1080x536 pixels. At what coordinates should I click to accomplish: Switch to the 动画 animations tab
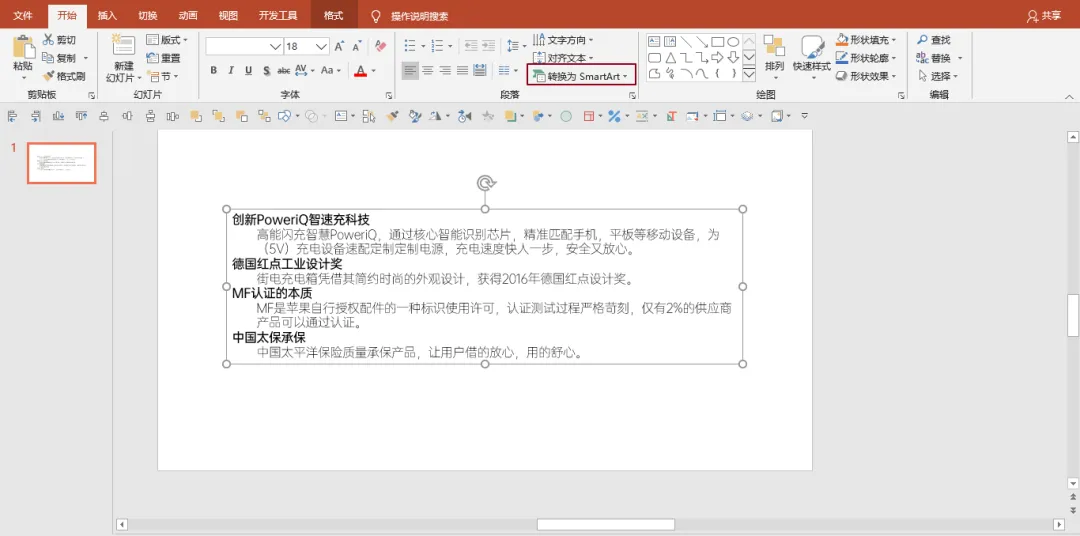(187, 15)
